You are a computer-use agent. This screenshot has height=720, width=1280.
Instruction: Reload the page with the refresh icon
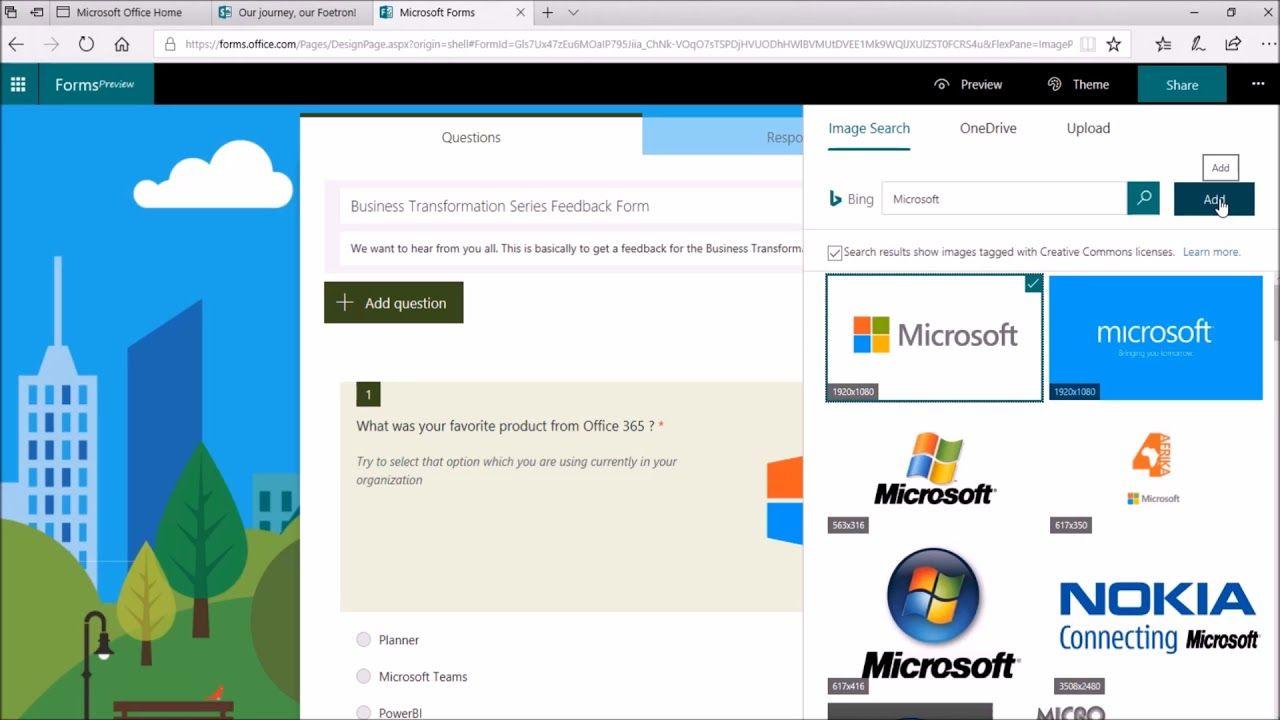86,44
